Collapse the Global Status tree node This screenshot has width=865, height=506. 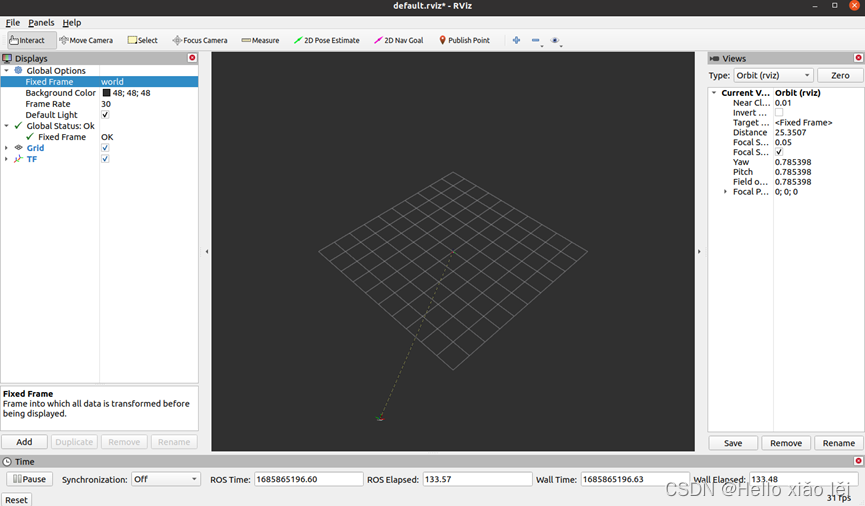pos(7,126)
